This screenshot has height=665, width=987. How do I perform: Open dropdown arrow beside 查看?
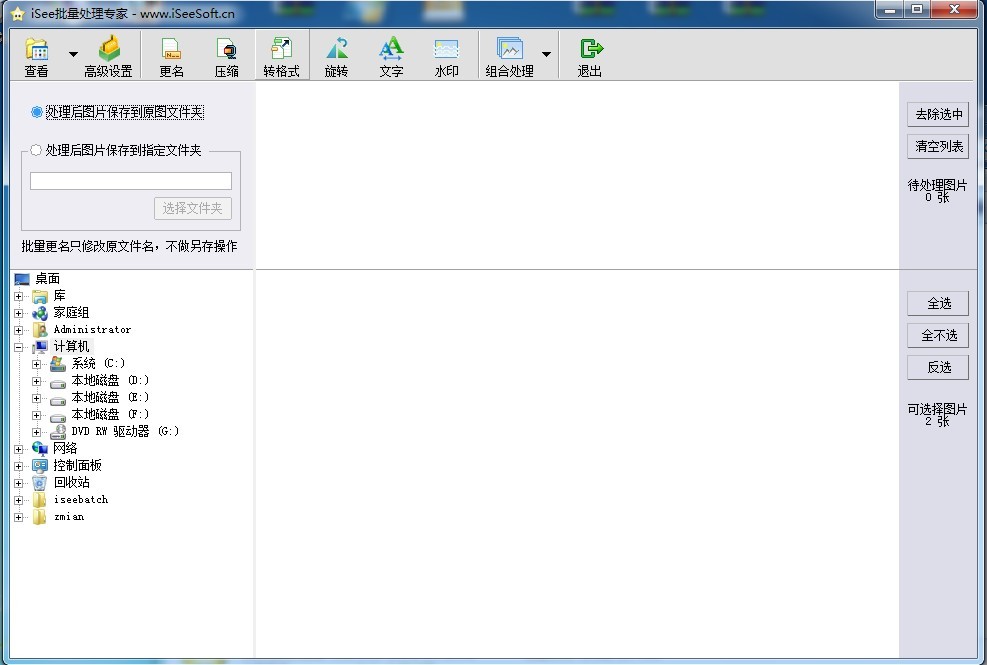(73, 54)
